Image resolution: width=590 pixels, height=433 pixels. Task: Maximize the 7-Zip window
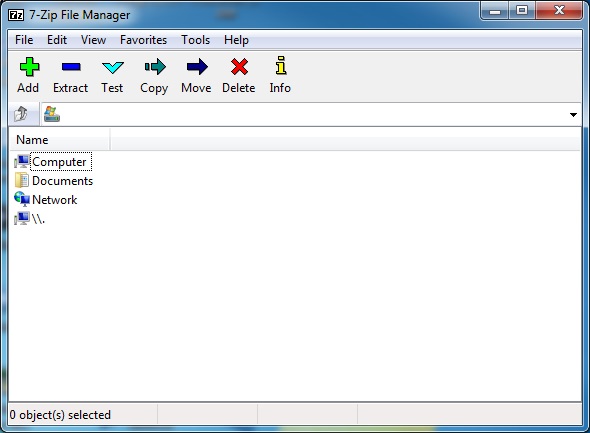tap(522, 11)
